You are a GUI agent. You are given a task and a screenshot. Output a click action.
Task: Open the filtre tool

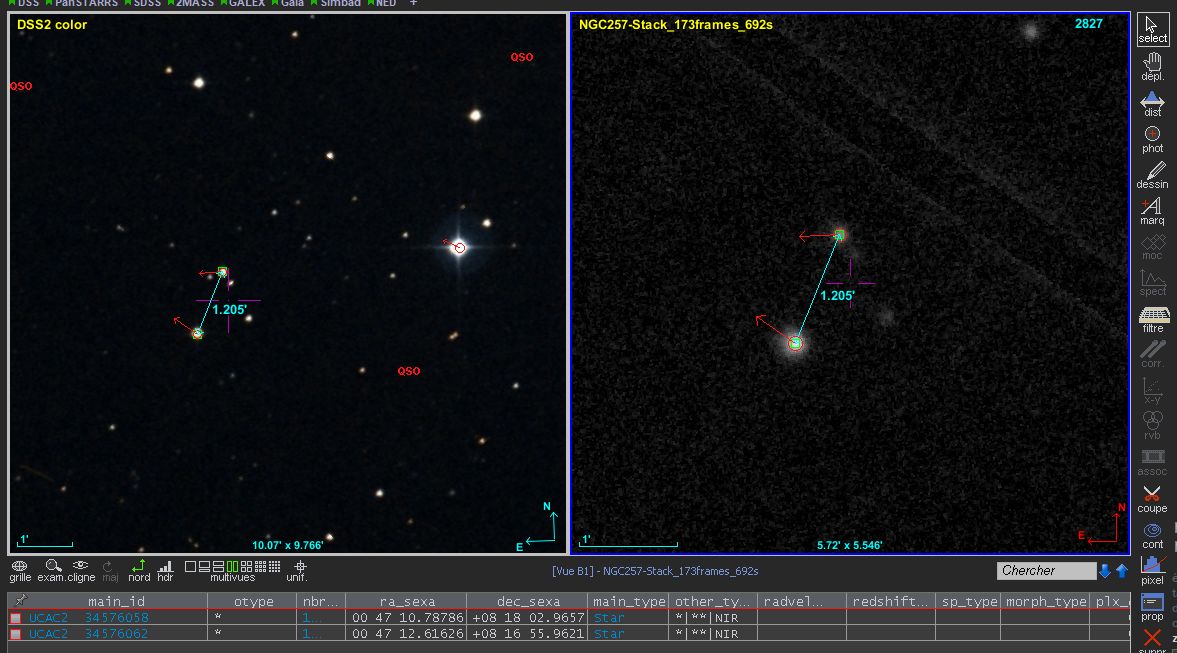(x=1152, y=320)
